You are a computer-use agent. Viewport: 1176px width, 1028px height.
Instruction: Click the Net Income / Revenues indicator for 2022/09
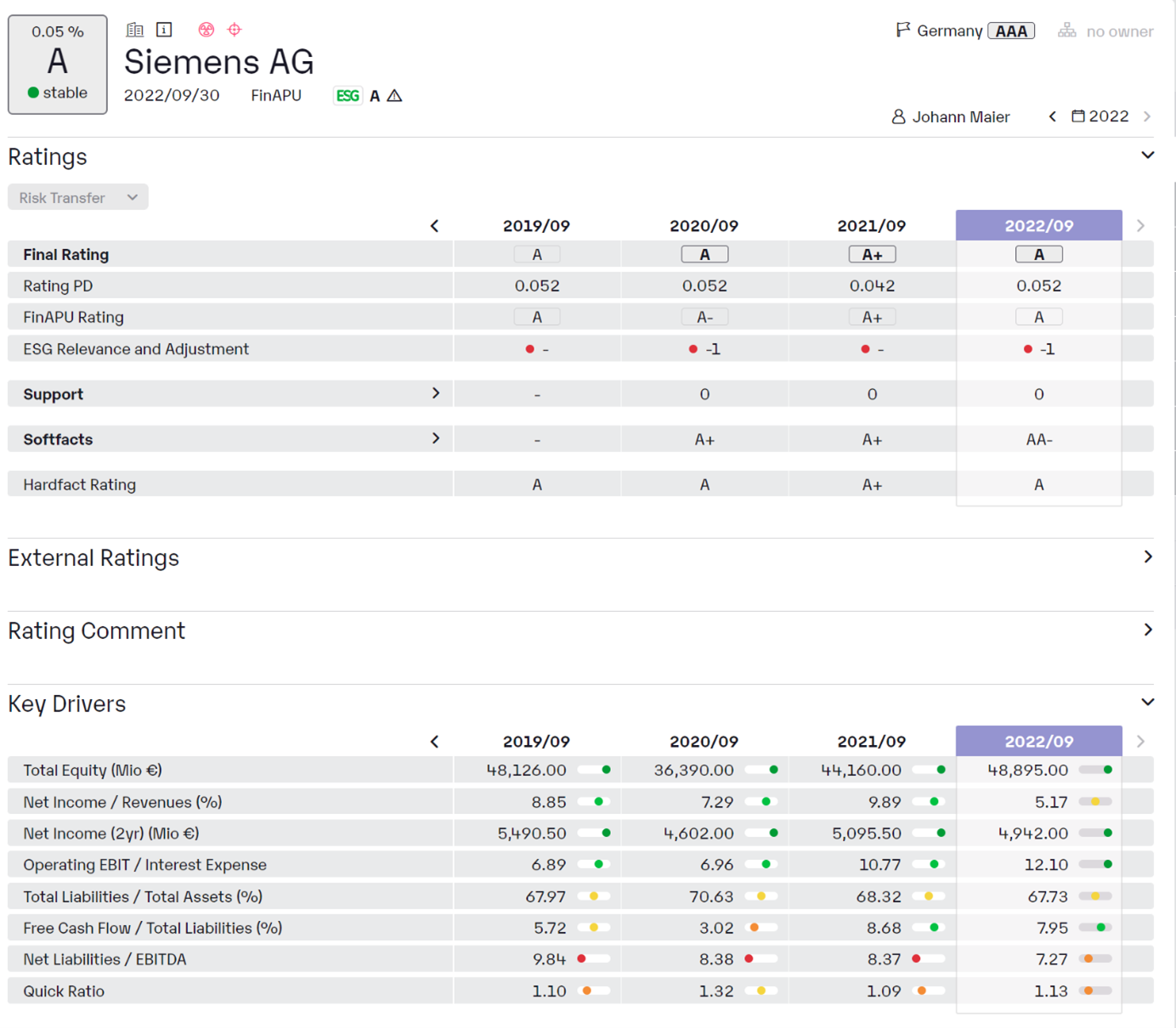point(1095,801)
